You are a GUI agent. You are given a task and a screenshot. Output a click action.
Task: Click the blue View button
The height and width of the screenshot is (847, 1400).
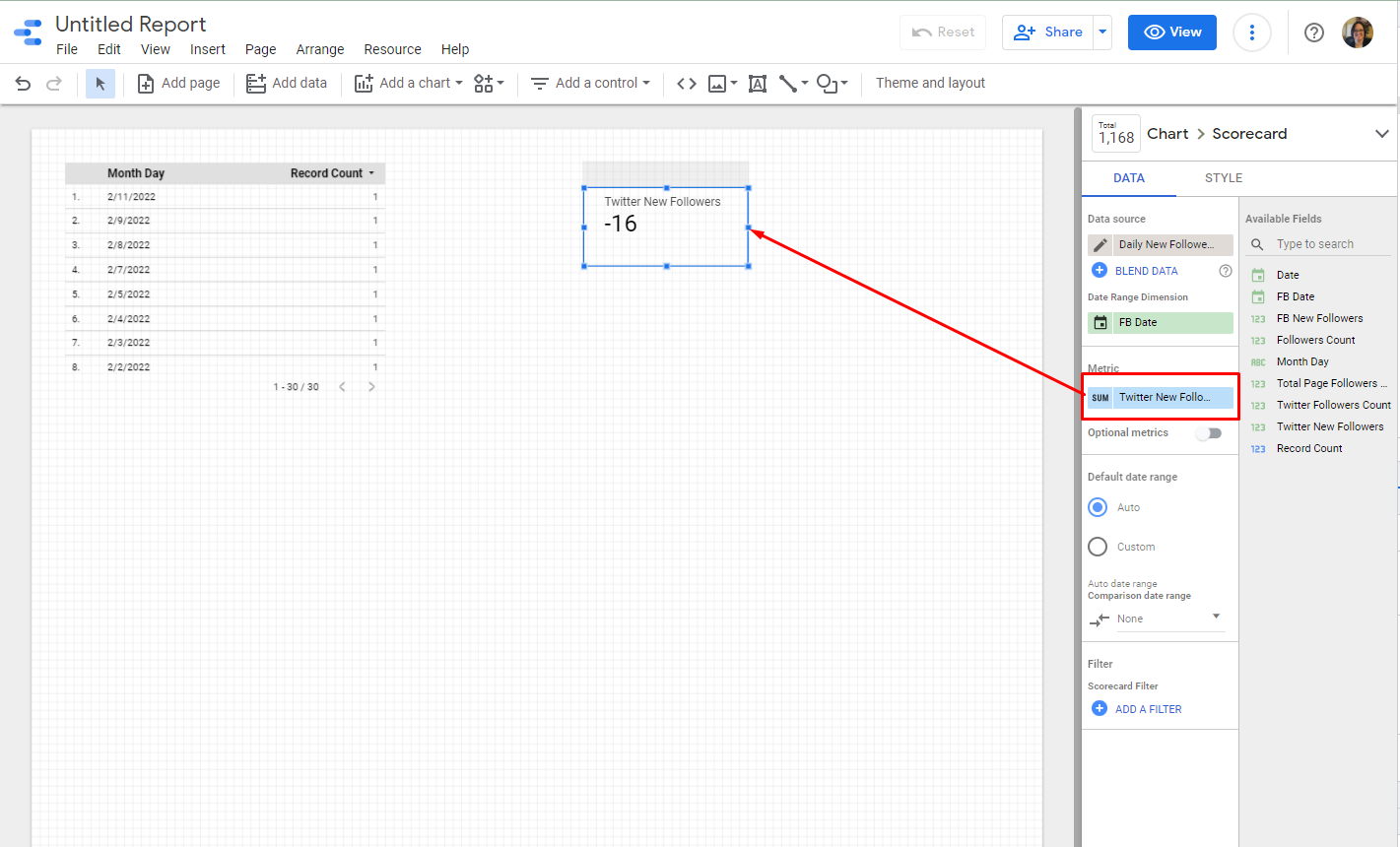click(1171, 33)
